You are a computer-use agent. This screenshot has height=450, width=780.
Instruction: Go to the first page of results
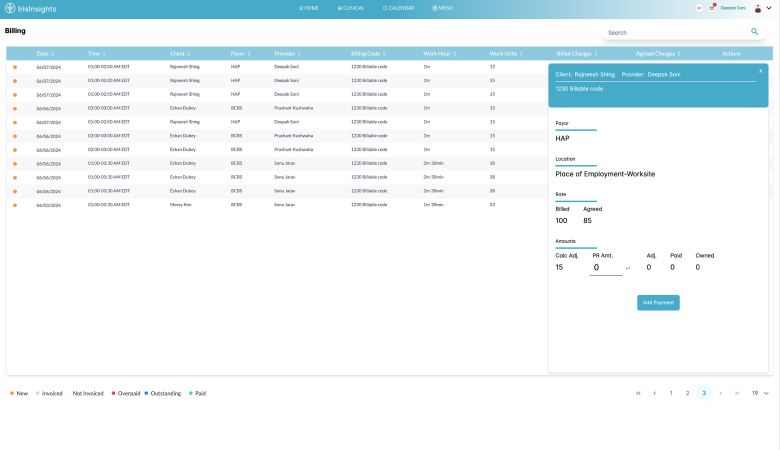click(x=638, y=393)
